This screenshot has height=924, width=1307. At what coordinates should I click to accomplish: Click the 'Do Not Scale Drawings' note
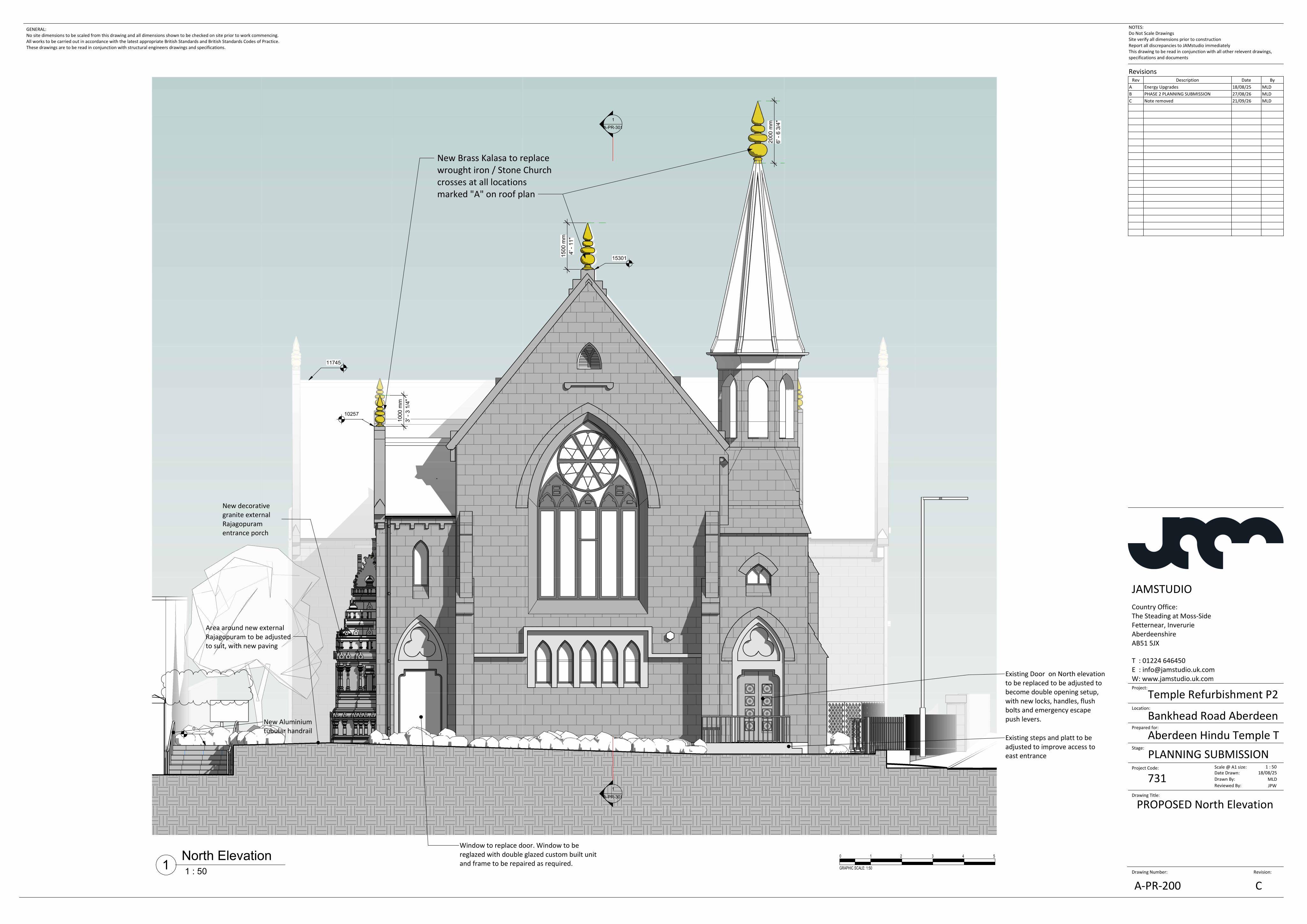coord(1151,33)
